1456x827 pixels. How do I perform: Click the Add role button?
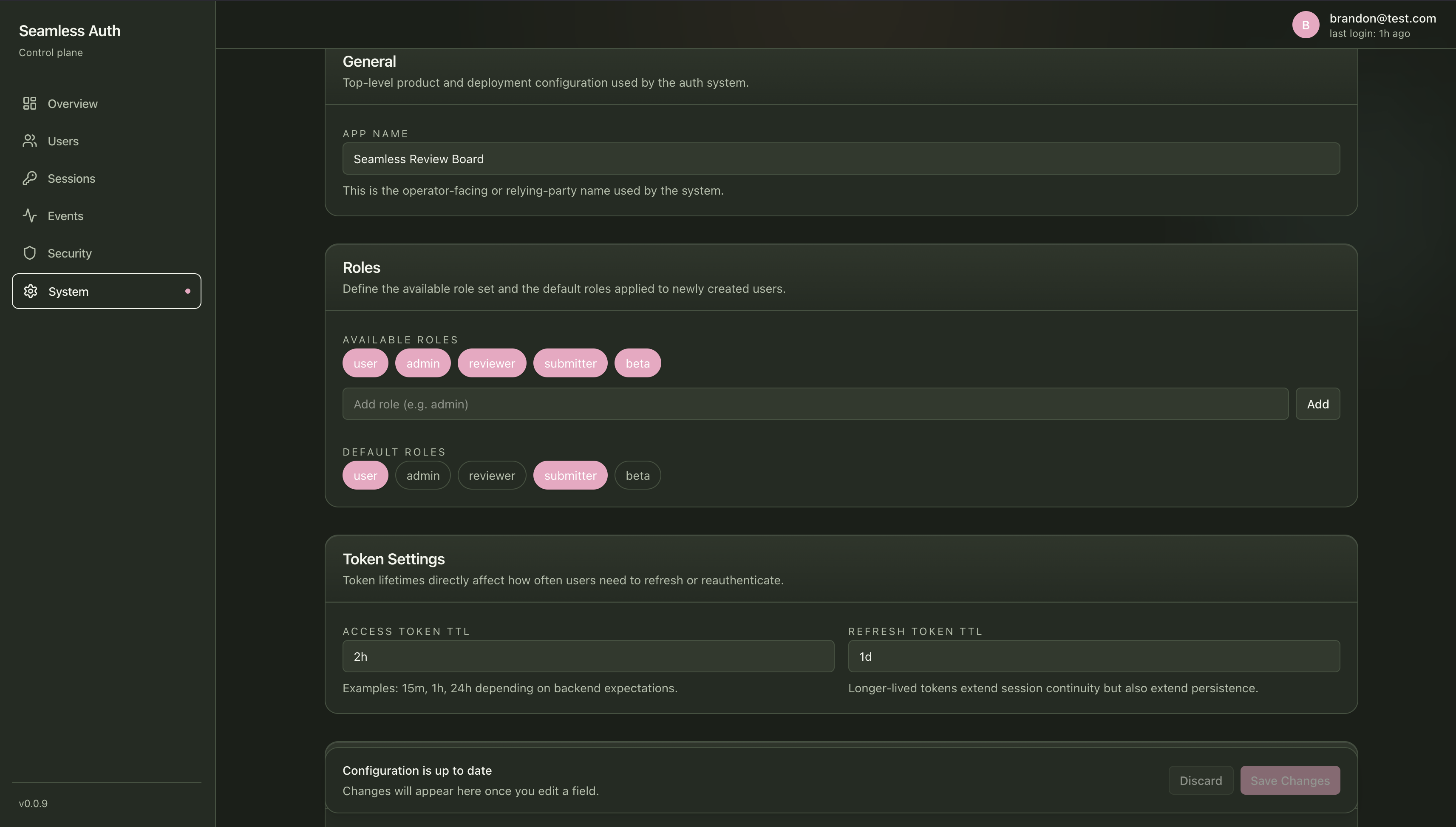click(1317, 404)
